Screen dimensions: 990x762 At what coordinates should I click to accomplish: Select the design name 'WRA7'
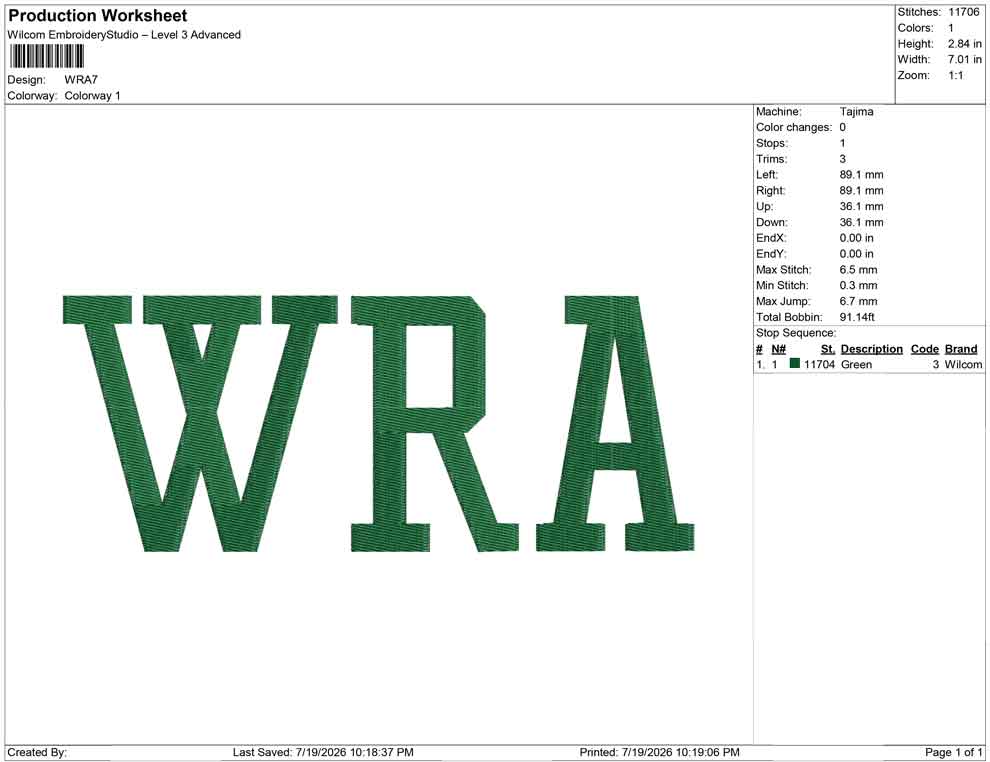coord(81,80)
